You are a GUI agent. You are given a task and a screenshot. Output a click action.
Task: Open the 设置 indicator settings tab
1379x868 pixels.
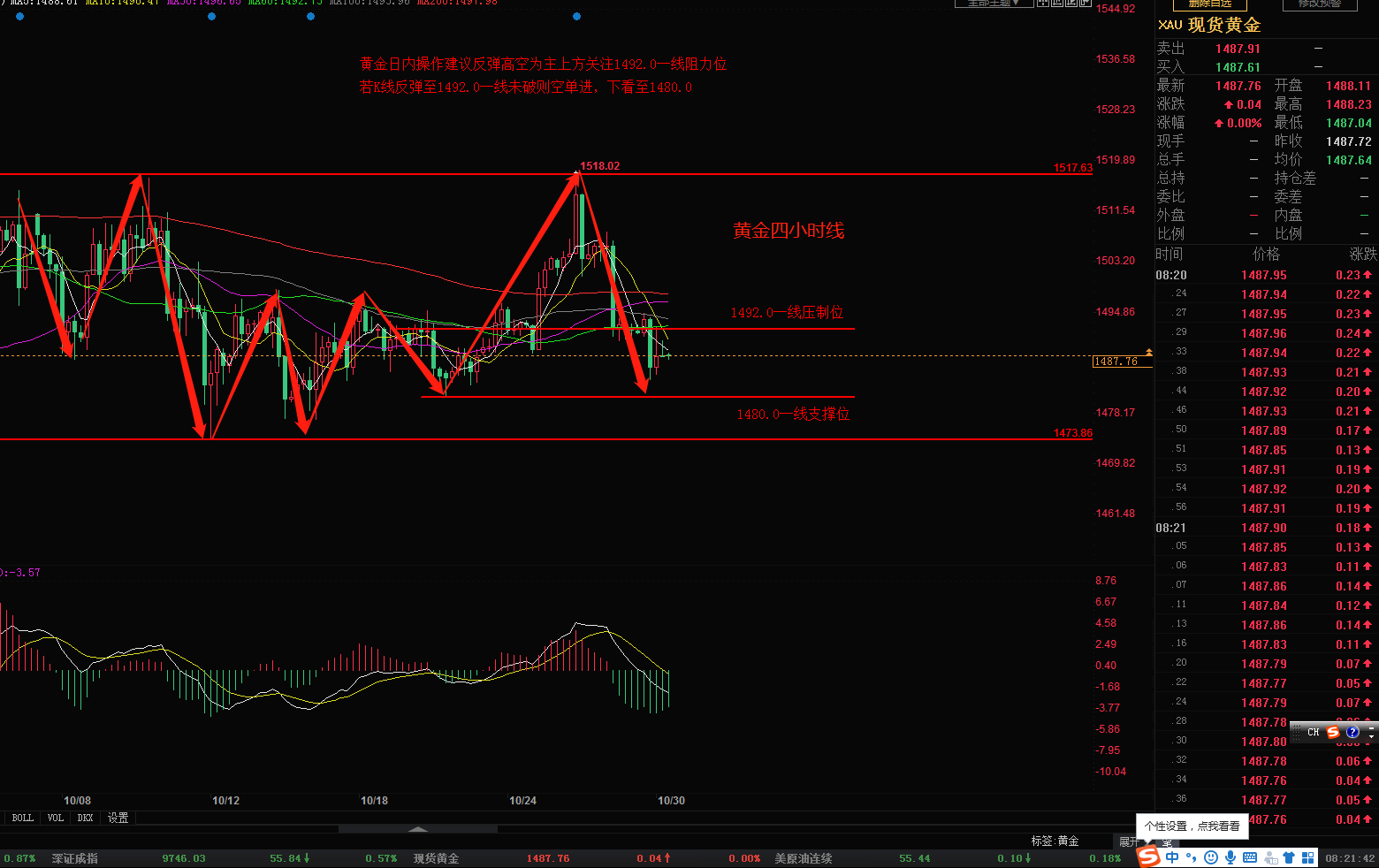(x=118, y=818)
